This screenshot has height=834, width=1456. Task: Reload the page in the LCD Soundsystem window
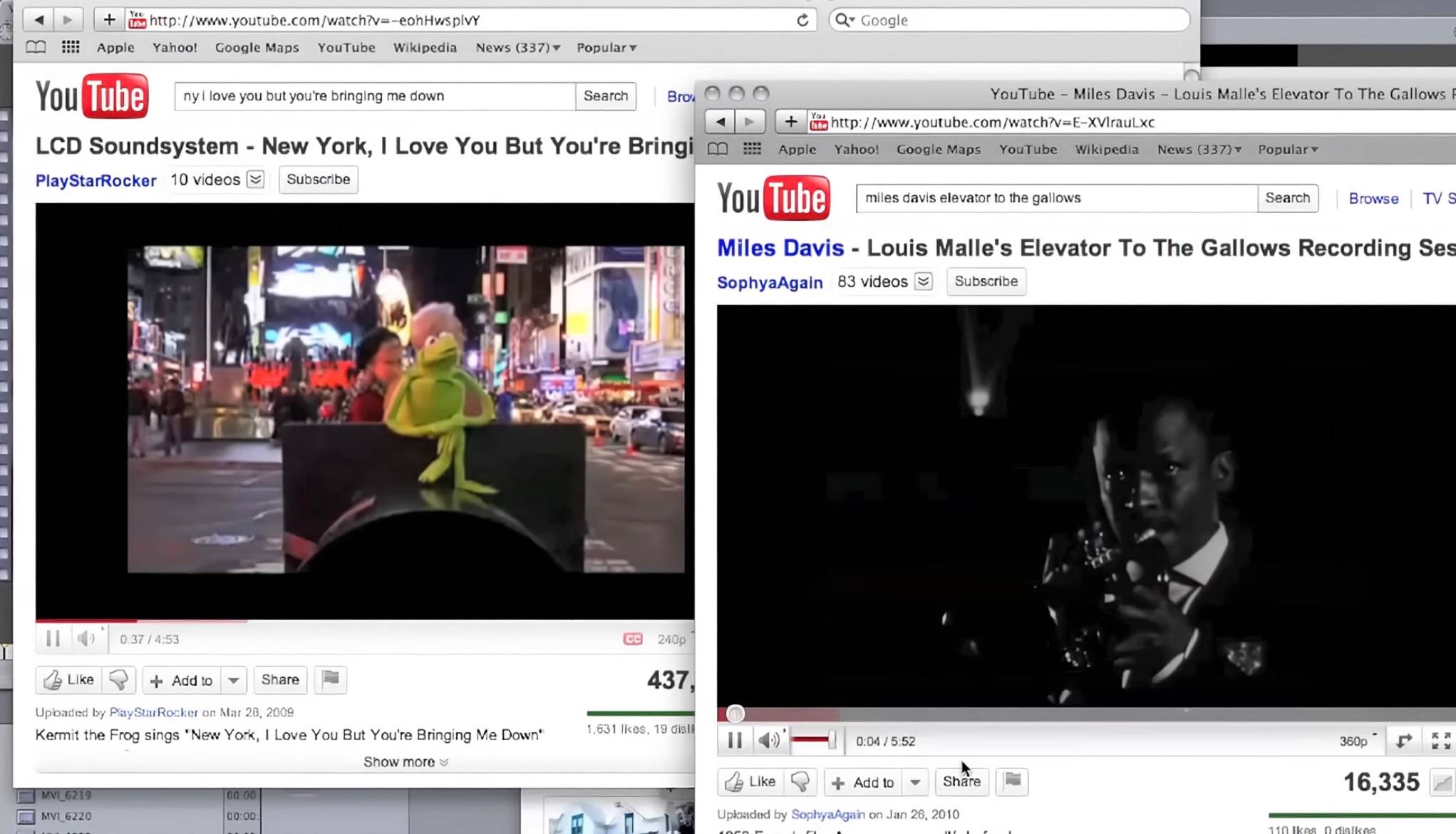[802, 20]
